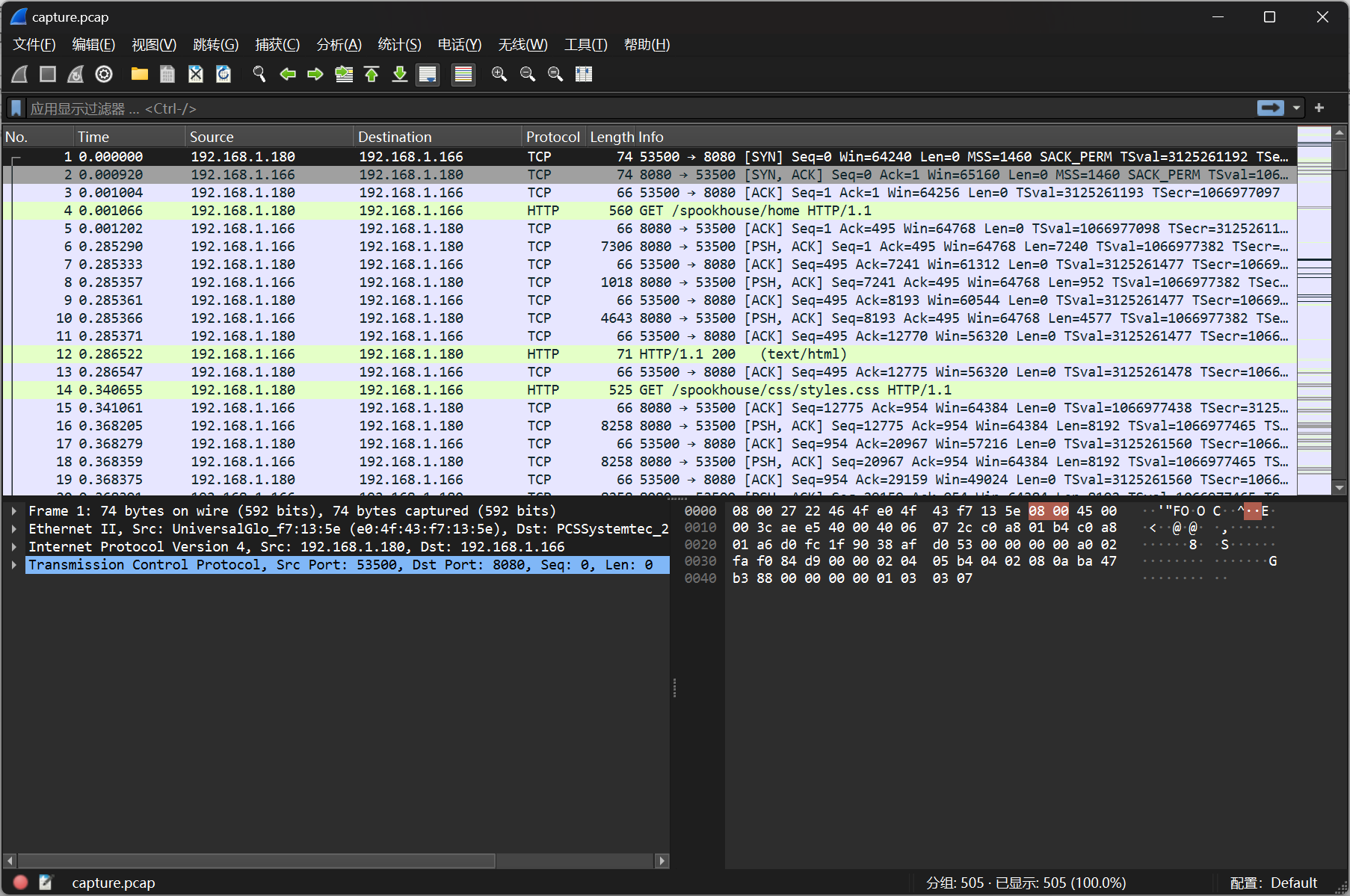
Task: Open the 帮助(H) menu
Action: (x=647, y=45)
